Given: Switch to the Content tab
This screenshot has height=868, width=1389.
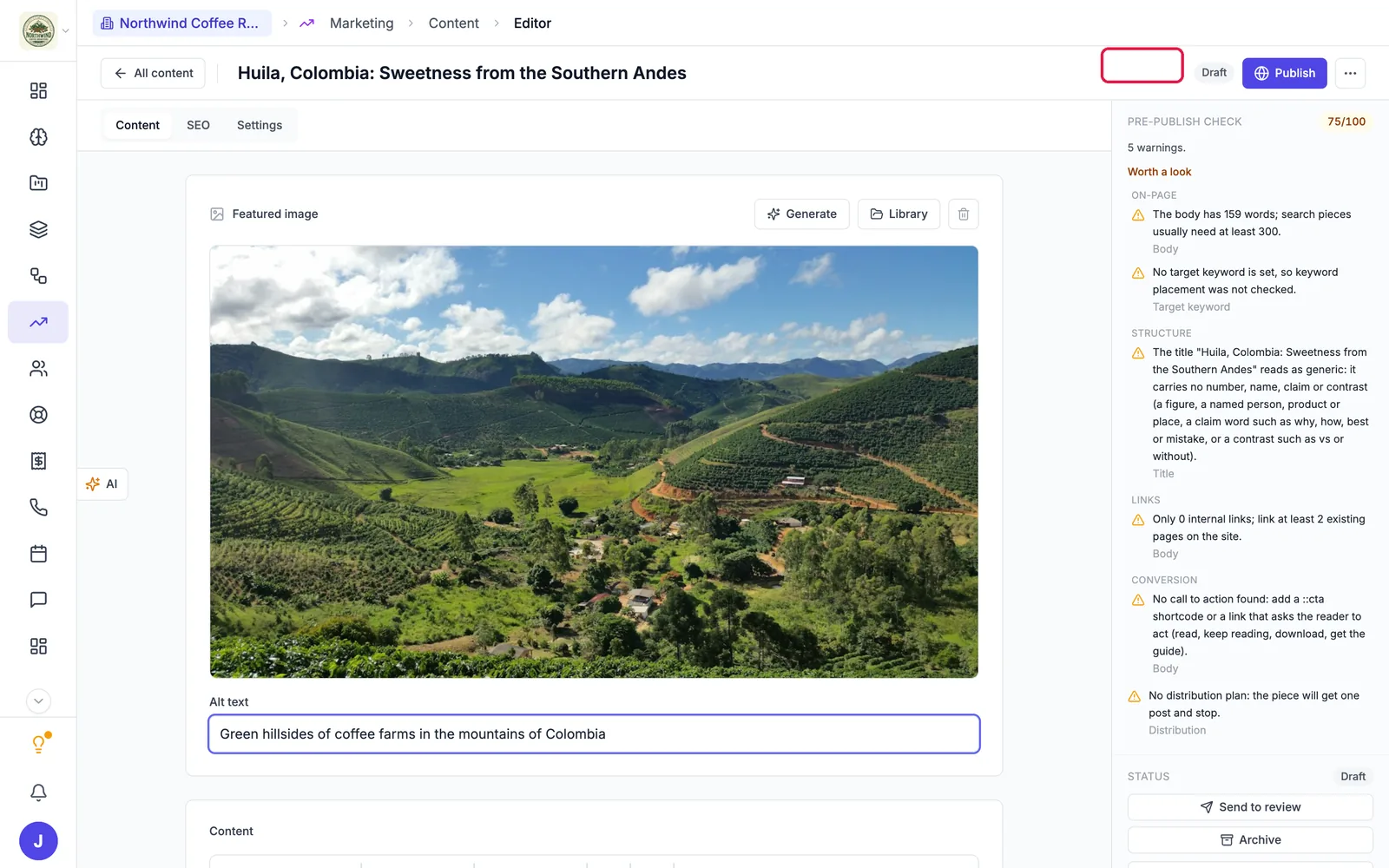Looking at the screenshot, I should click(x=137, y=125).
